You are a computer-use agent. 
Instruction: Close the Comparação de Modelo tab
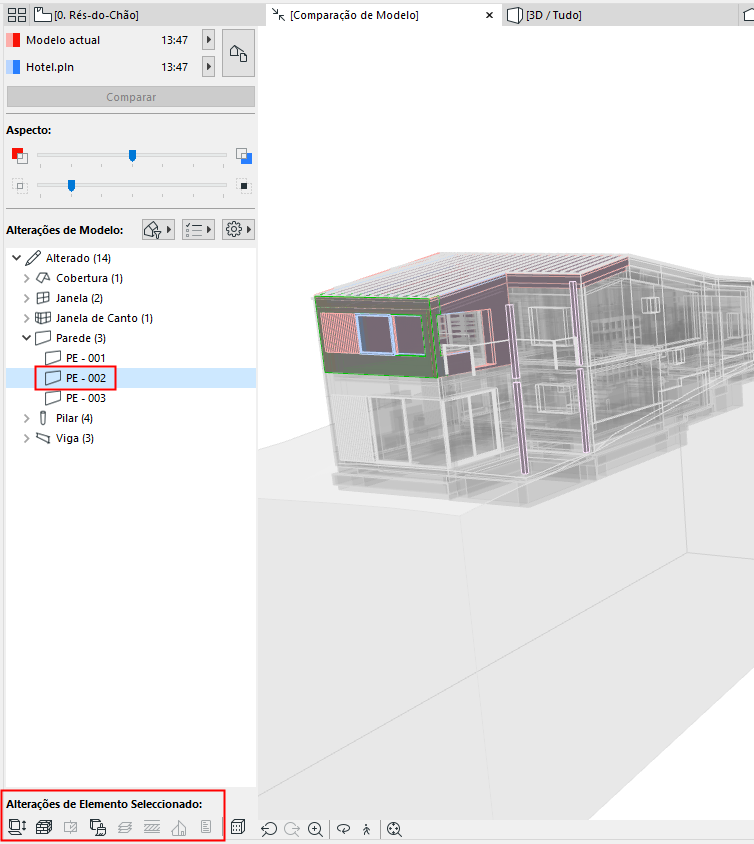click(489, 15)
